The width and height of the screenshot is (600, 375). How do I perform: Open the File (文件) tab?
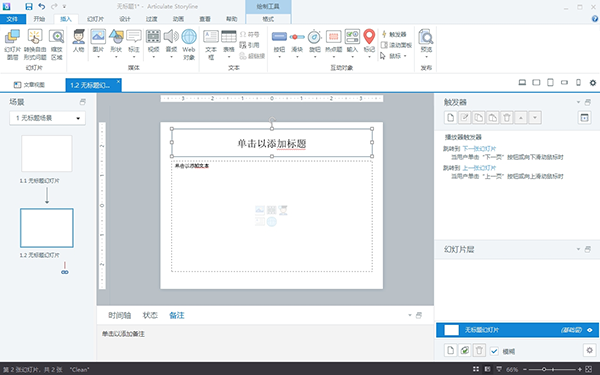tap(13, 19)
